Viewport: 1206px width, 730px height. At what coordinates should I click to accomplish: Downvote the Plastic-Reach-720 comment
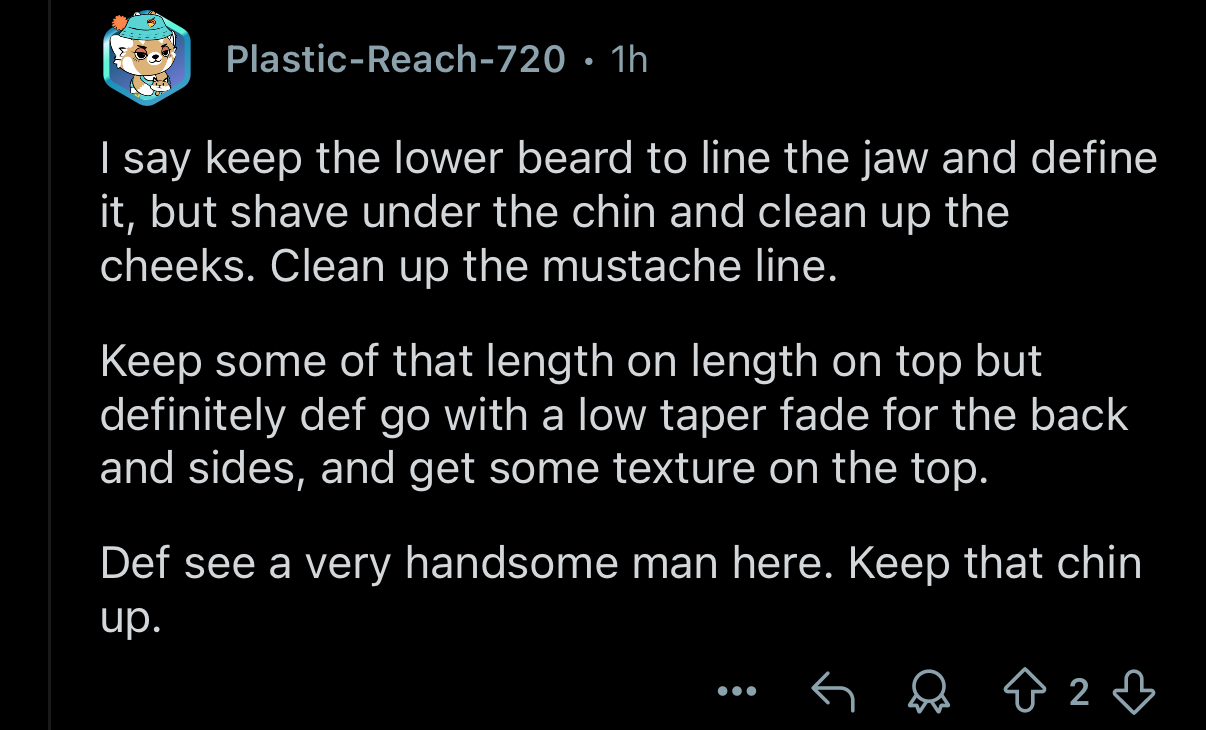(x=1133, y=692)
